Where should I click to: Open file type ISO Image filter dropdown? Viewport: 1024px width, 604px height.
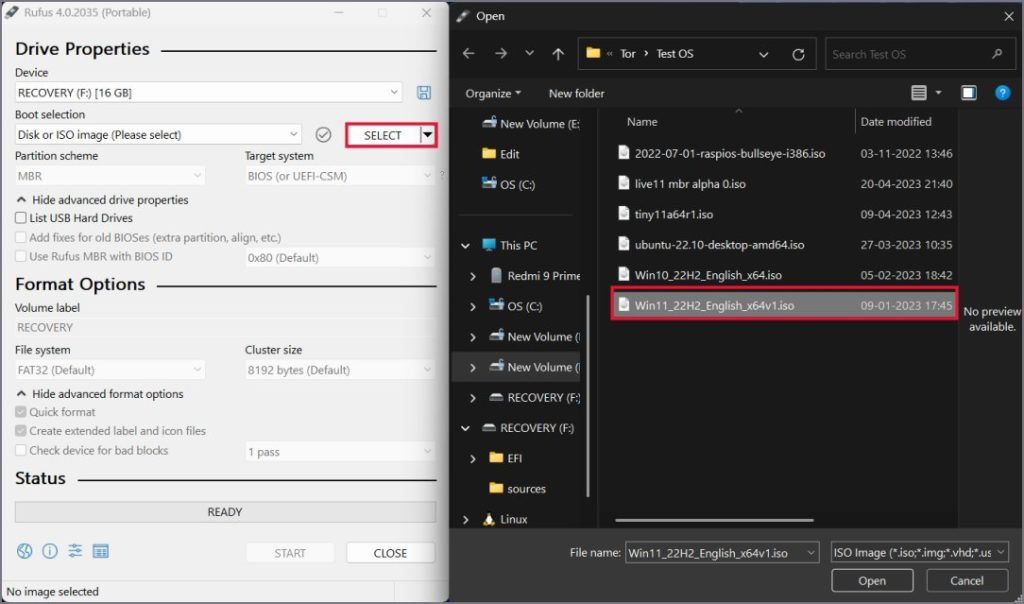(920, 552)
